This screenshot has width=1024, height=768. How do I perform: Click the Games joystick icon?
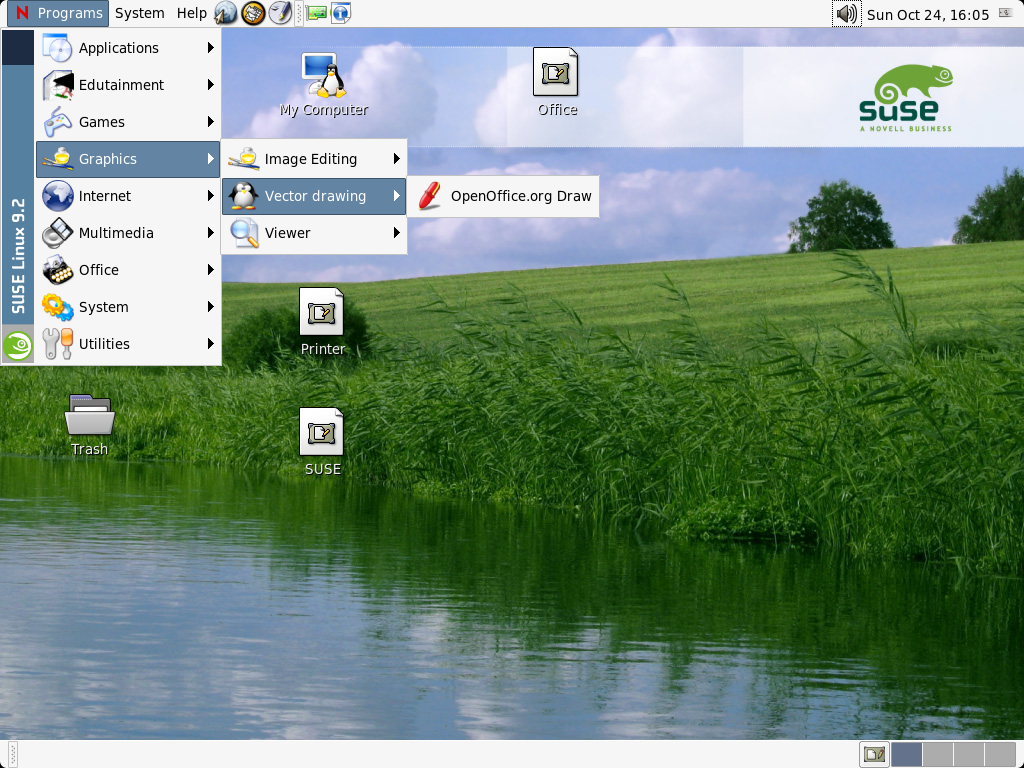click(57, 121)
